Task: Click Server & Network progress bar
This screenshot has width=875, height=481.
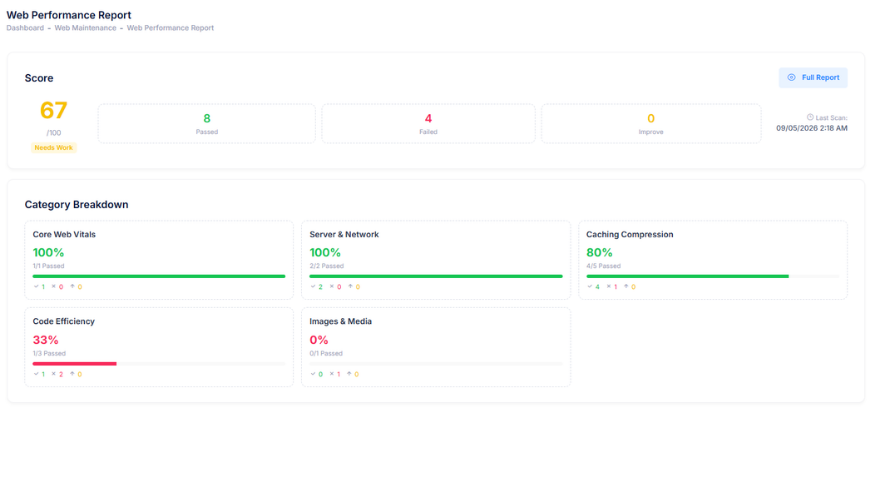Action: pos(436,276)
